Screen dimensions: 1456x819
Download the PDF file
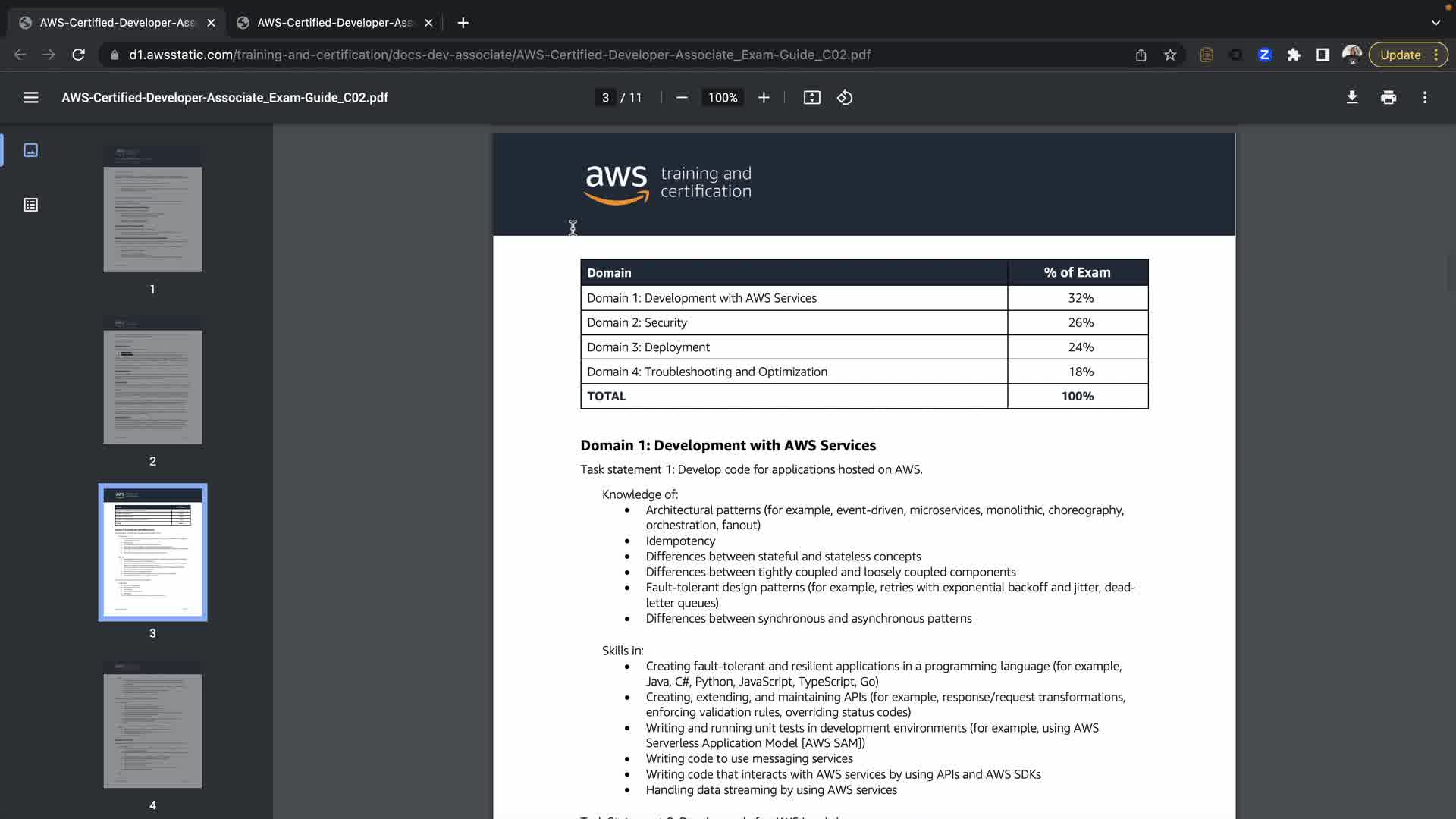(x=1352, y=98)
